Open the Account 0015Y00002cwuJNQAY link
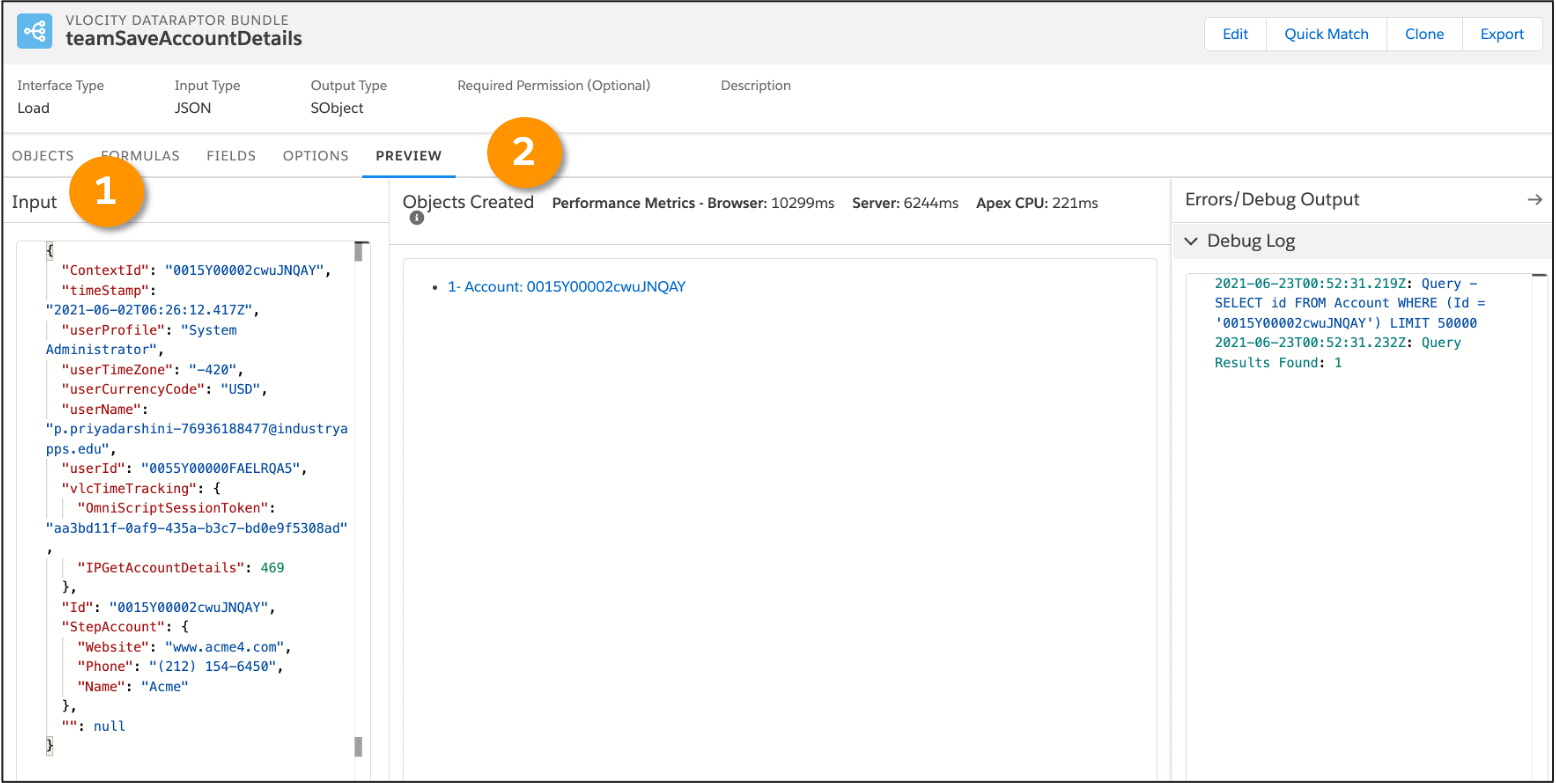 [x=566, y=286]
